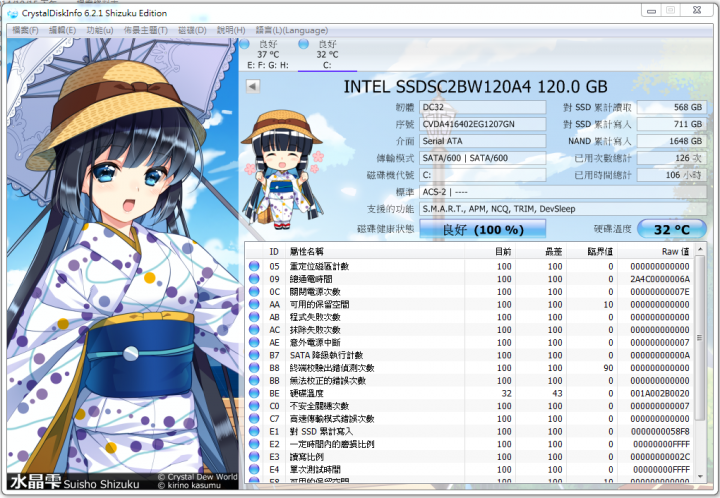Click the 目前 column header
Image resolution: width=720 pixels, height=498 pixels.
(490, 252)
